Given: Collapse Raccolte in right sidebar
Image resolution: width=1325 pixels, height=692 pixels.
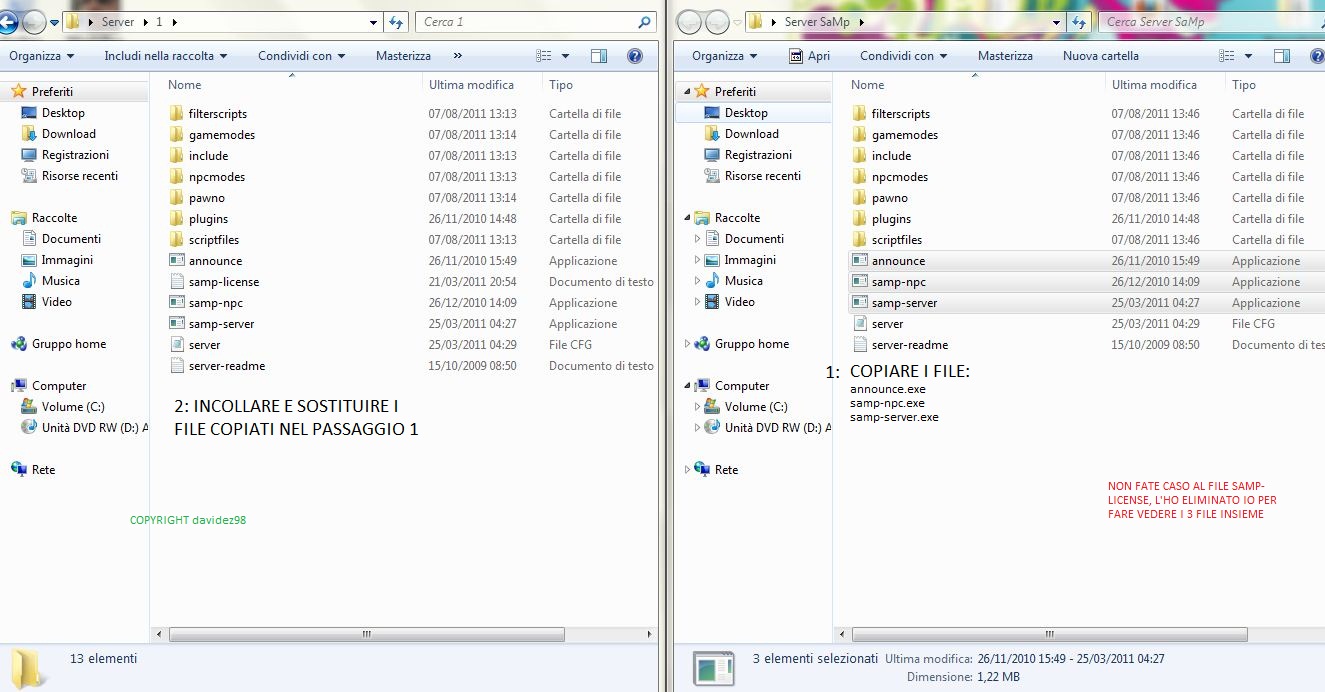Looking at the screenshot, I should click(687, 218).
